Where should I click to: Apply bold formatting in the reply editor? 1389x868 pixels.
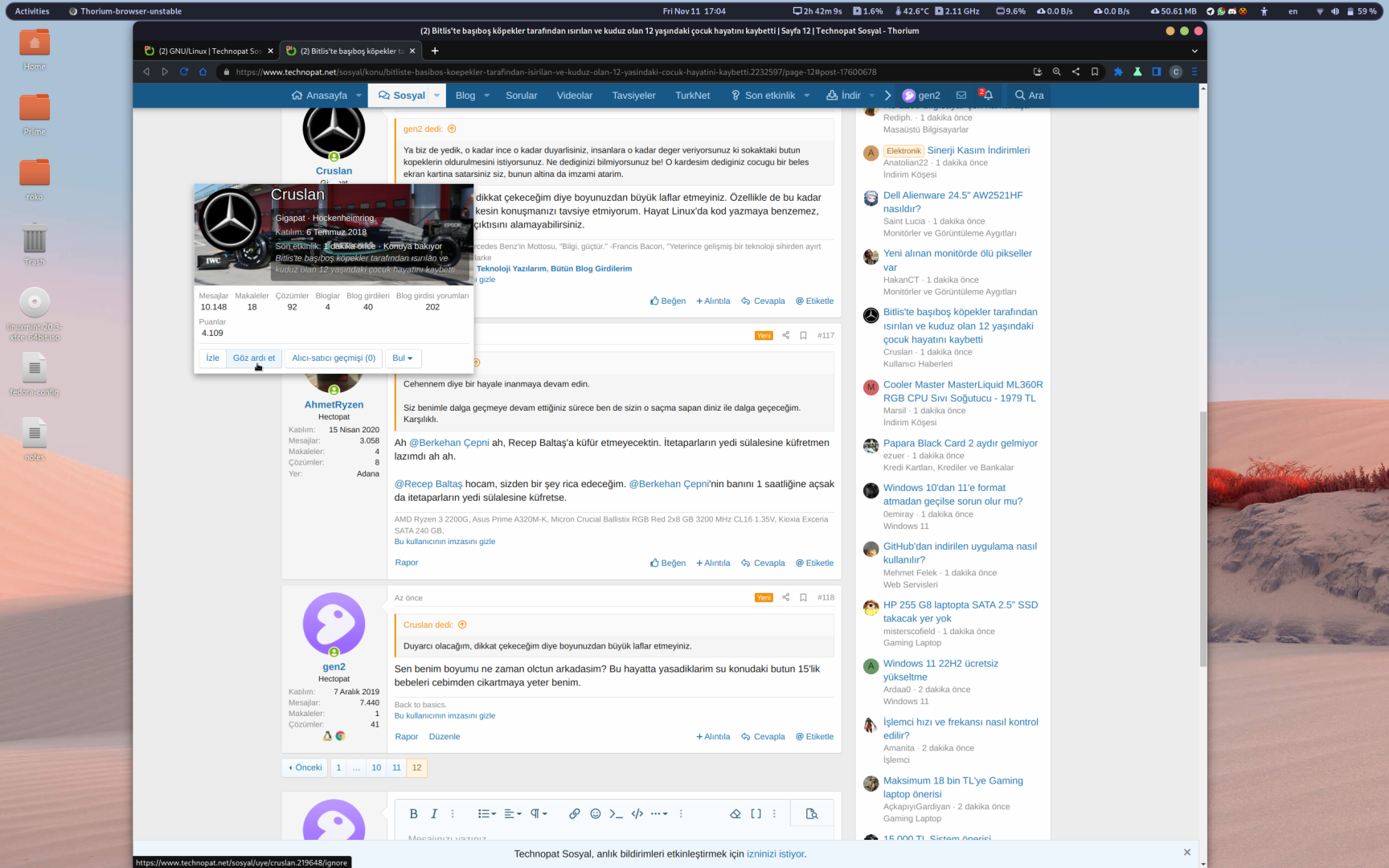click(413, 813)
